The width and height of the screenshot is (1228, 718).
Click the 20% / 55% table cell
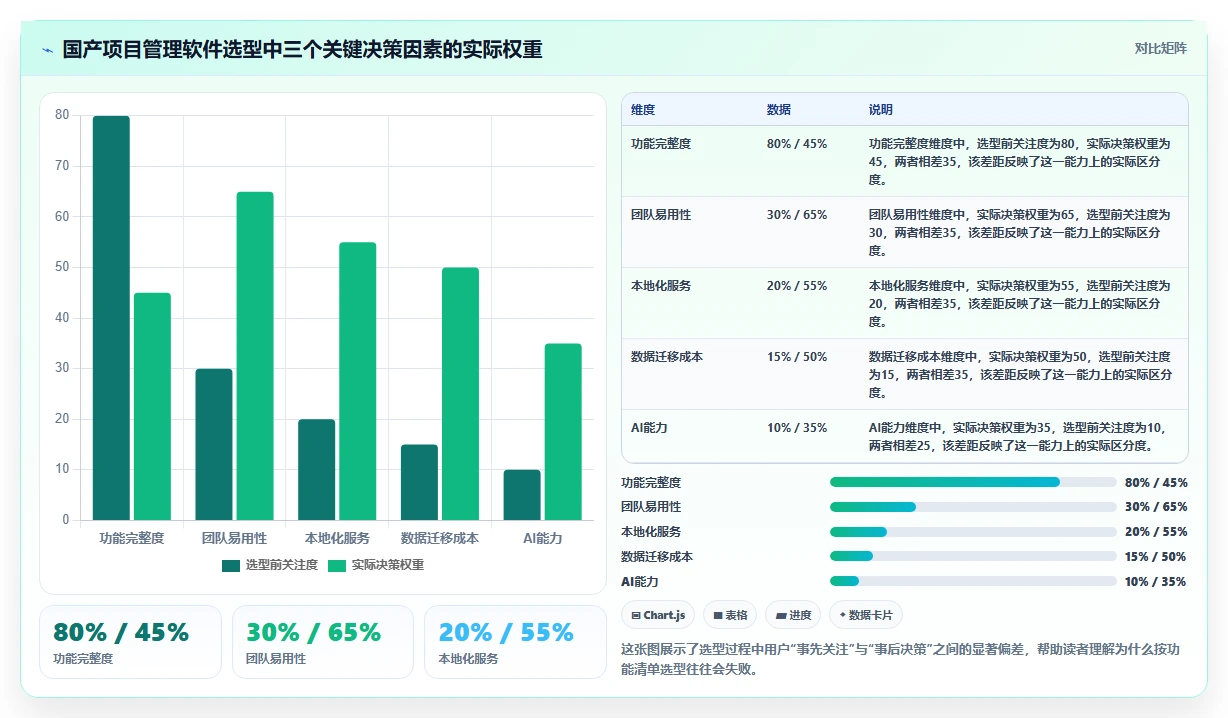(x=797, y=286)
